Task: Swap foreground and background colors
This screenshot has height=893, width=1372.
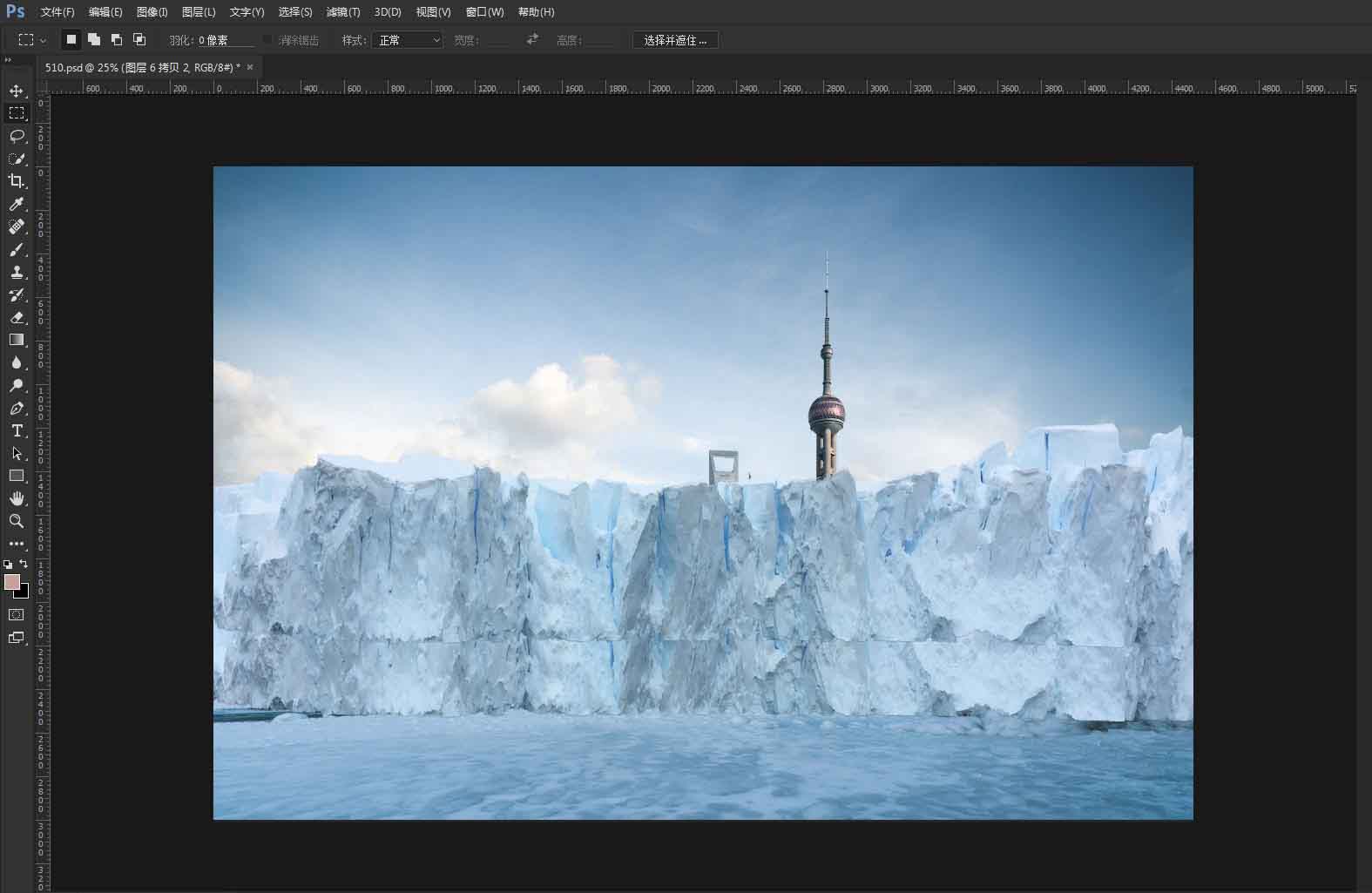Action: coord(24,564)
